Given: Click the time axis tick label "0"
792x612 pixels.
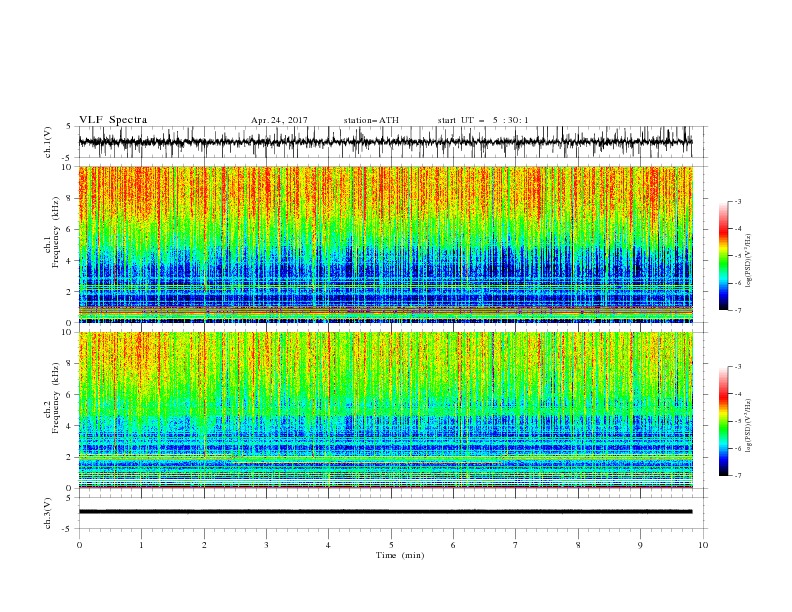Looking at the screenshot, I should coord(79,545).
